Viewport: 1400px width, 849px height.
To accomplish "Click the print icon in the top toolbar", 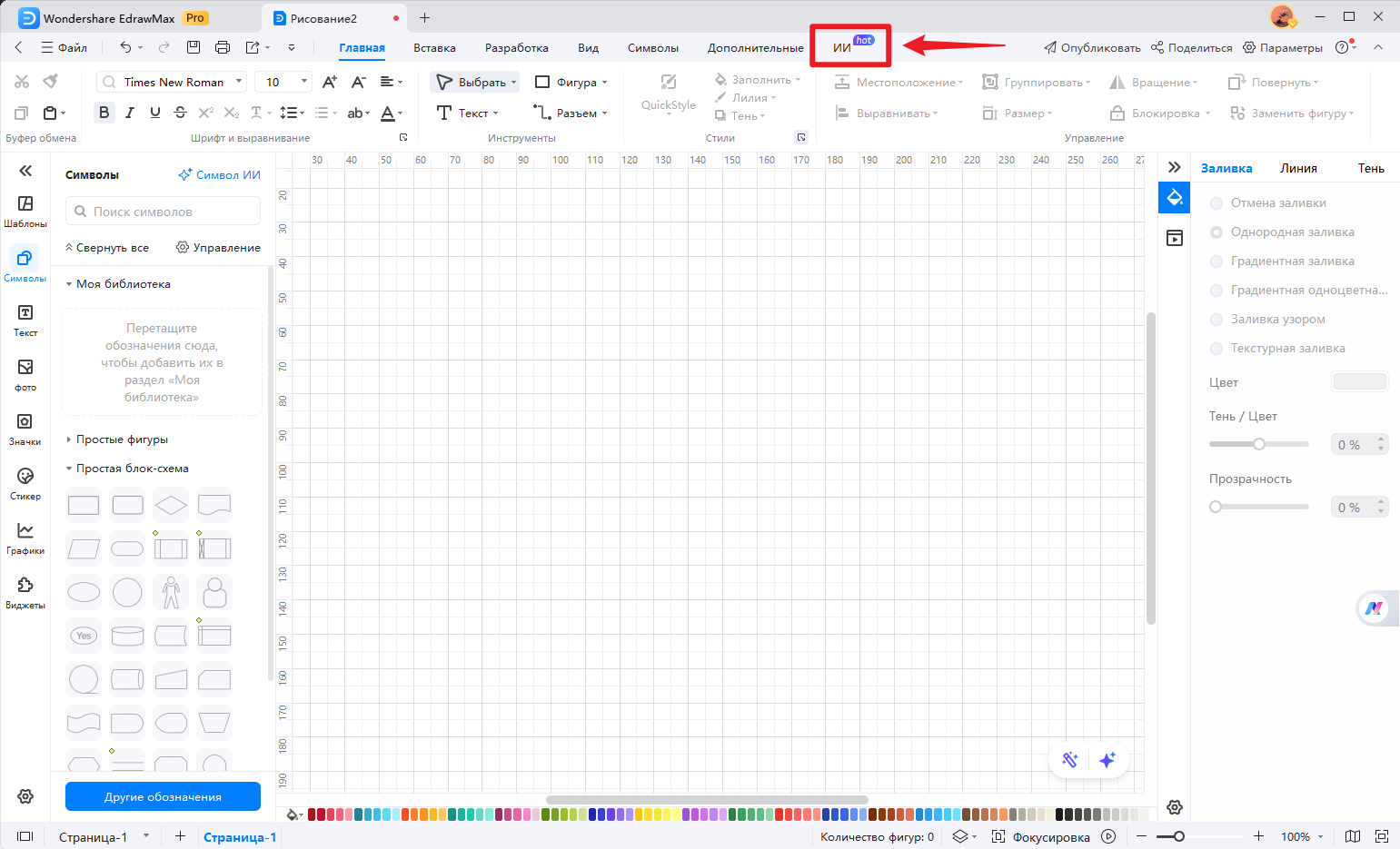I will coord(223,47).
